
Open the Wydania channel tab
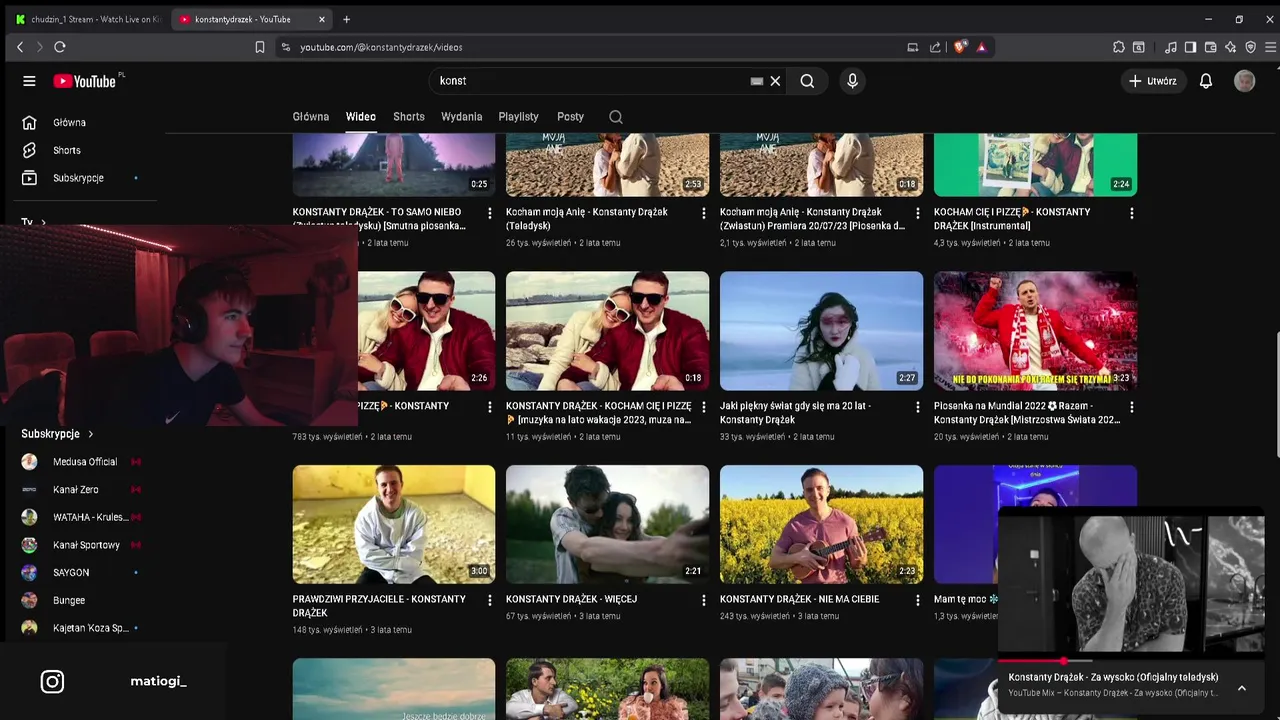pos(462,117)
